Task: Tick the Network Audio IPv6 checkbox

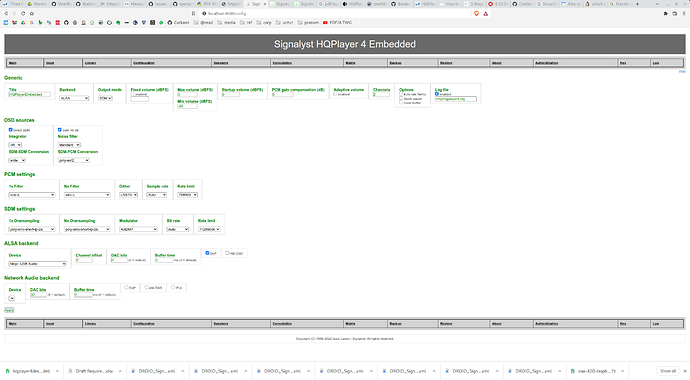Action: click(173, 287)
